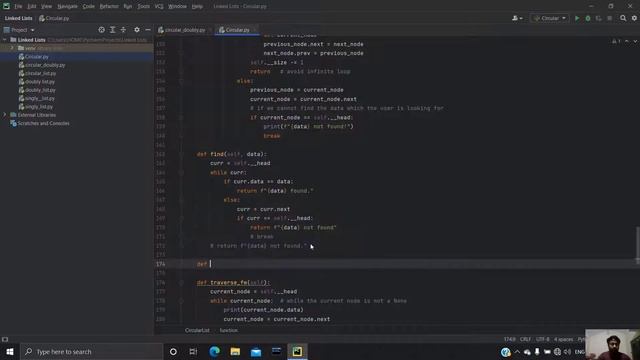
Task: Start debugging with the green bug icon
Action: click(588, 18)
